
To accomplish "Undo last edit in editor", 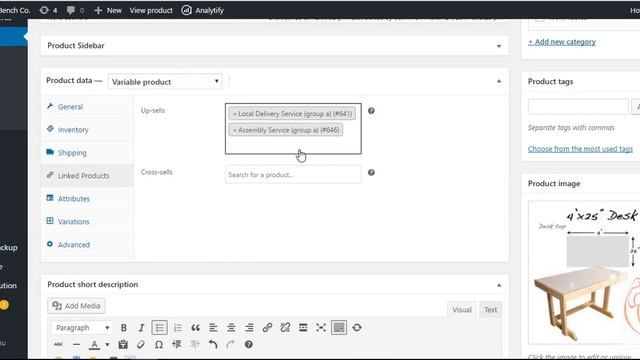I will pos(213,344).
